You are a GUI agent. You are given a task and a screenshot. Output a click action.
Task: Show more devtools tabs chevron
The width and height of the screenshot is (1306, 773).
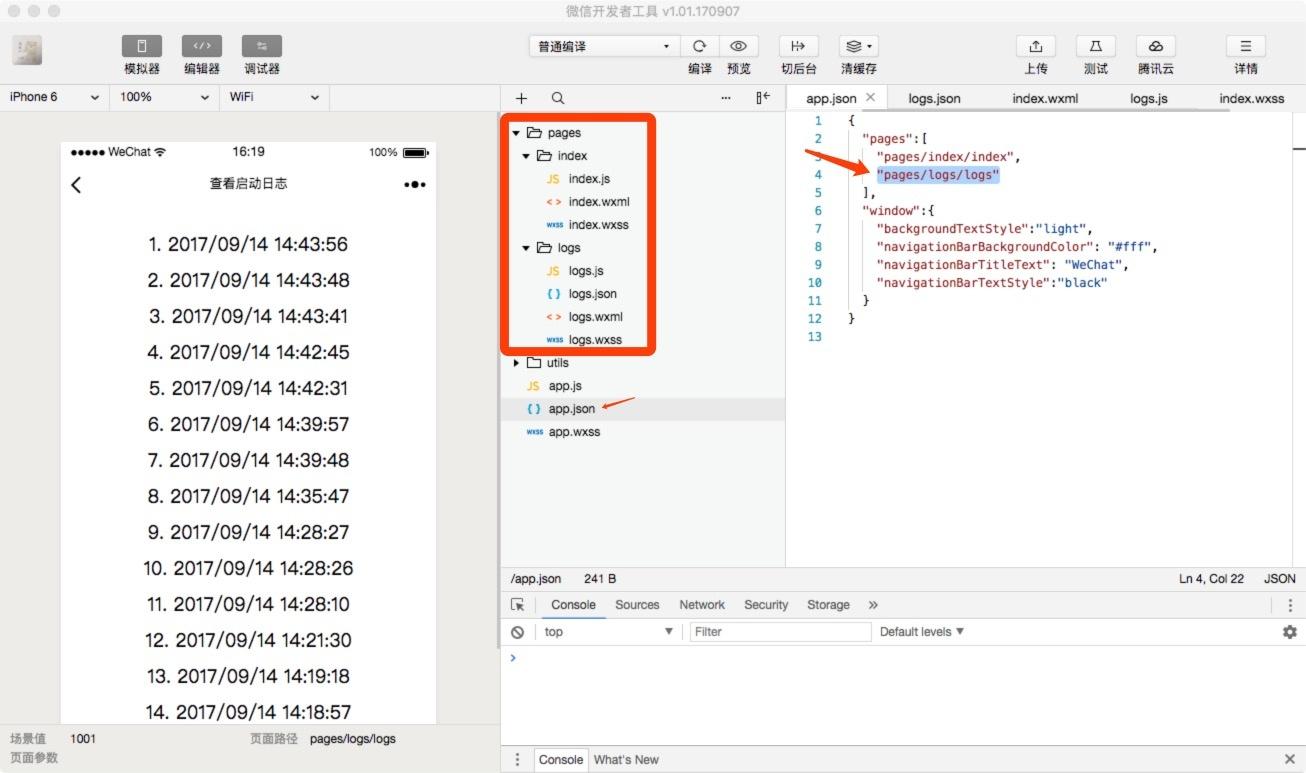(x=873, y=605)
